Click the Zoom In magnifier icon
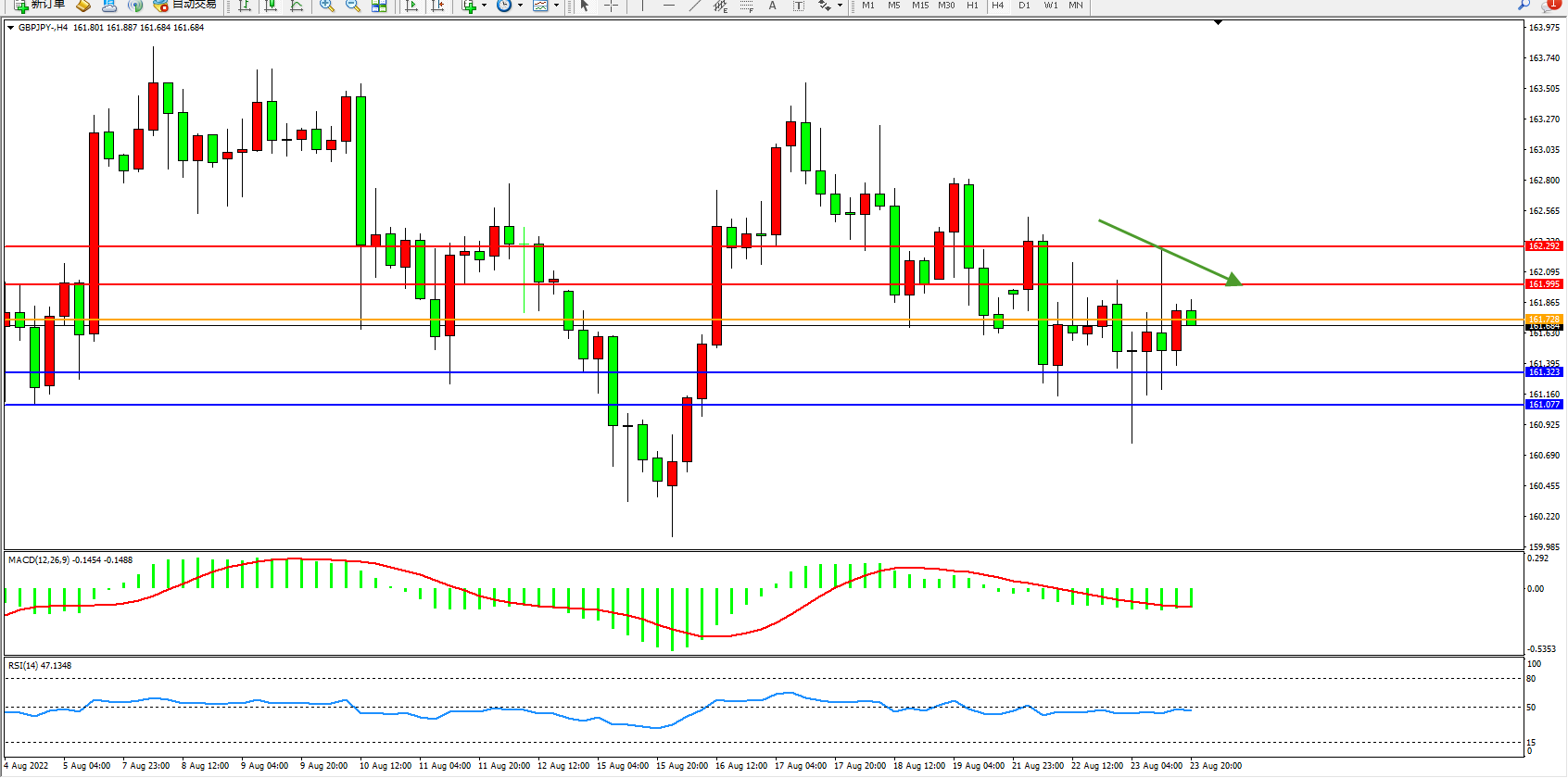Screen dimensions: 1568x778 [326, 6]
